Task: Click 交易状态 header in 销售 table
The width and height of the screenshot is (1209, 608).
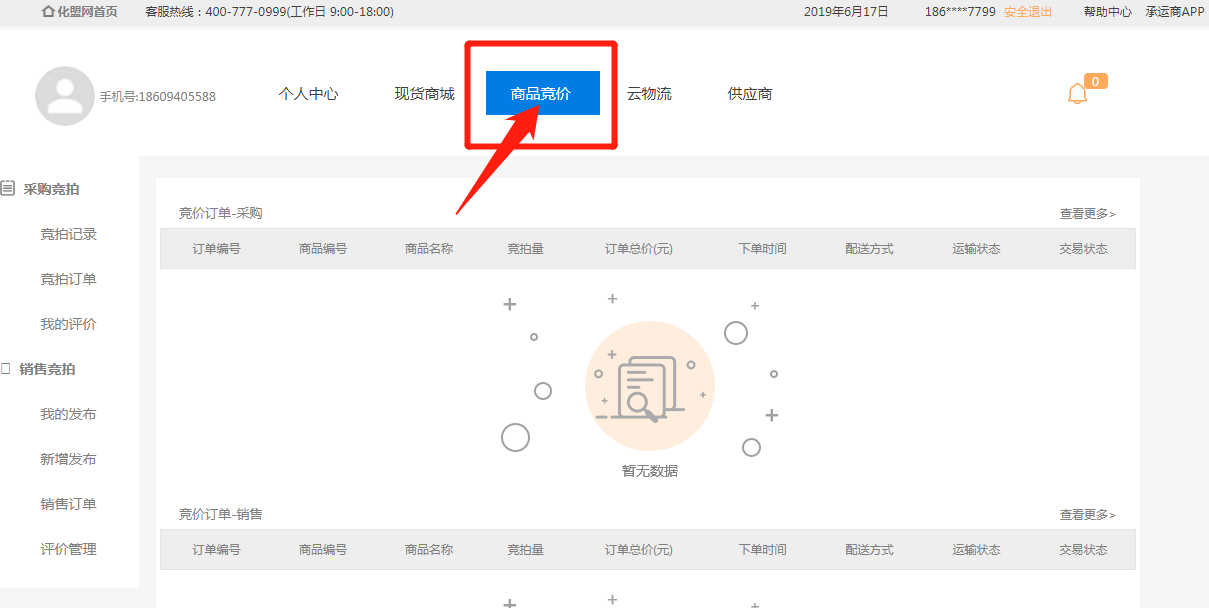Action: click(x=1084, y=550)
